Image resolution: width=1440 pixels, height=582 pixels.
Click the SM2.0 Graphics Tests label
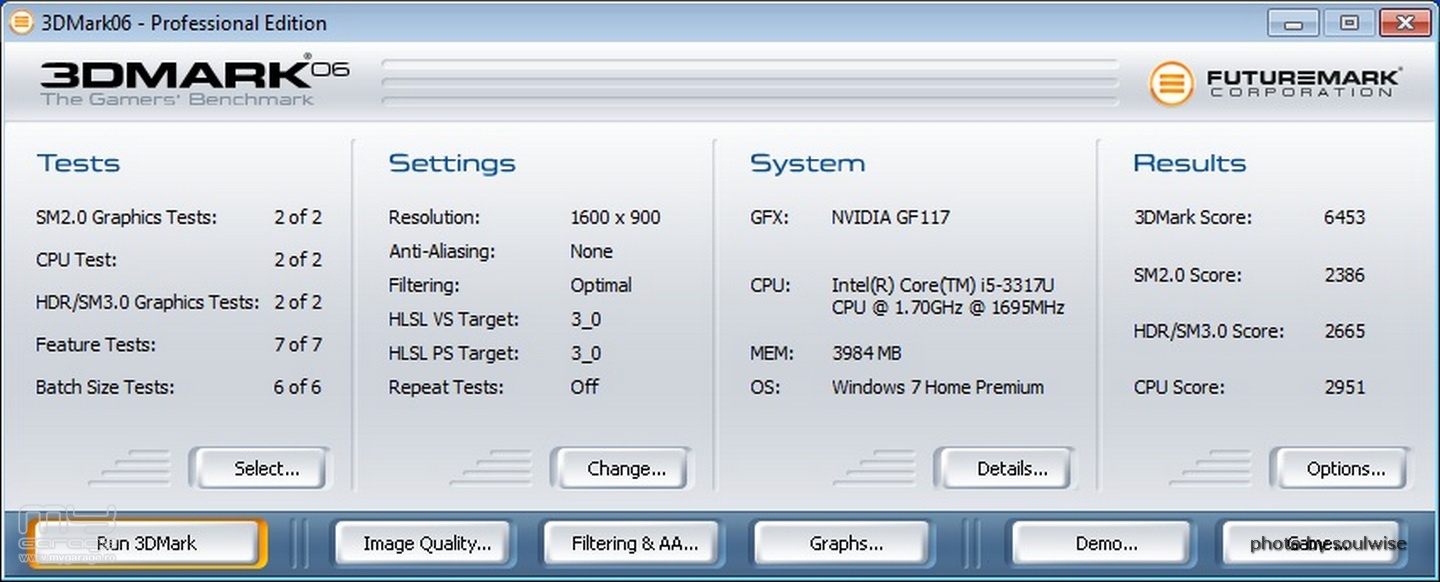126,217
